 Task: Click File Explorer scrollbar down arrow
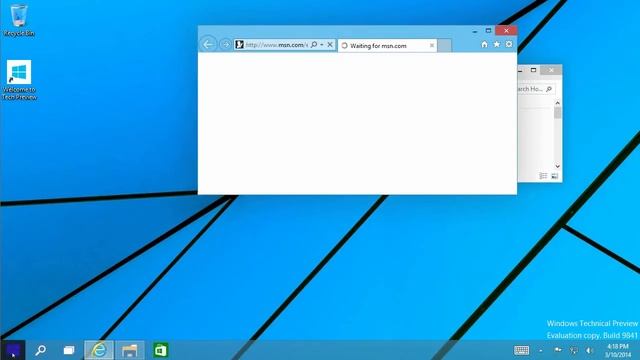[x=558, y=166]
